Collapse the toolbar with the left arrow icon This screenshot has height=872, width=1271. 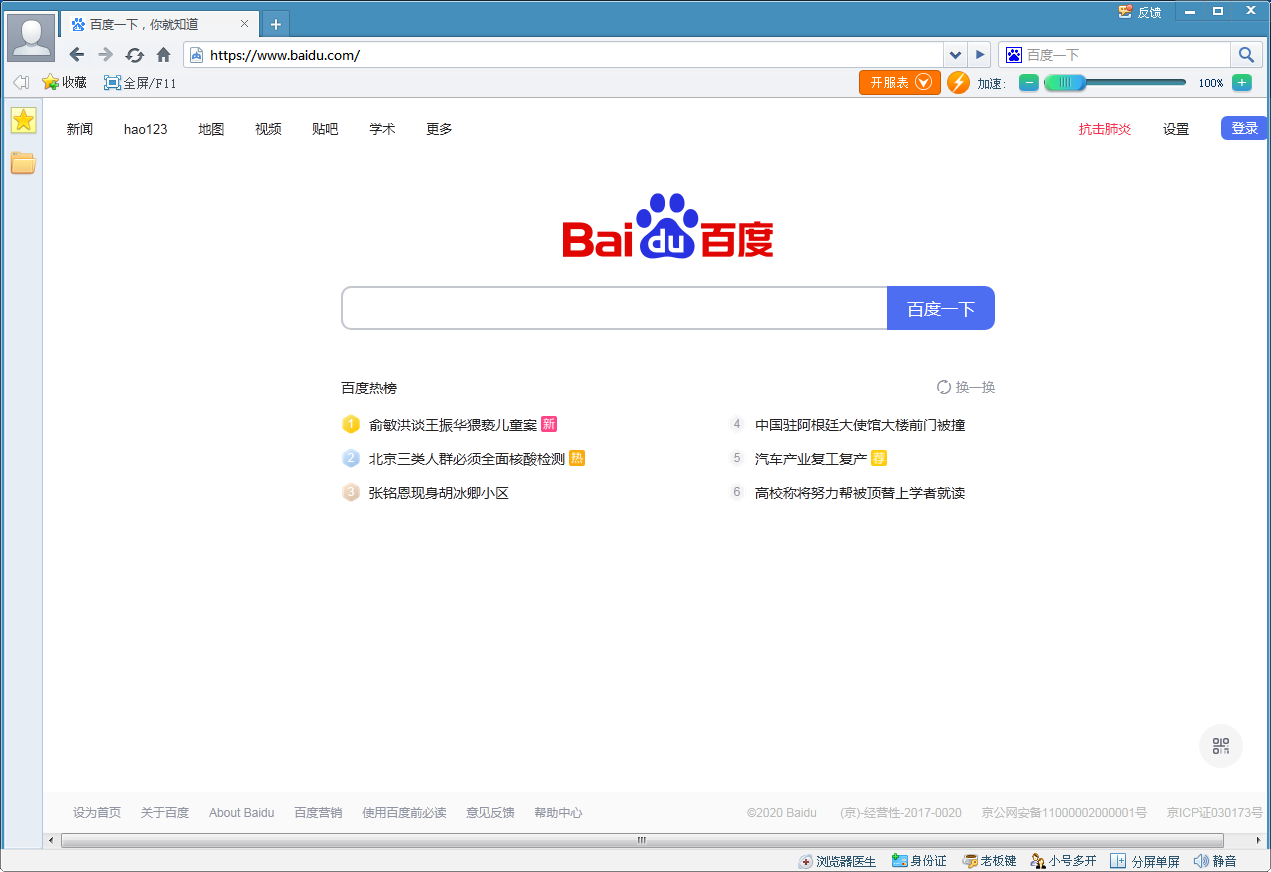[x=21, y=83]
